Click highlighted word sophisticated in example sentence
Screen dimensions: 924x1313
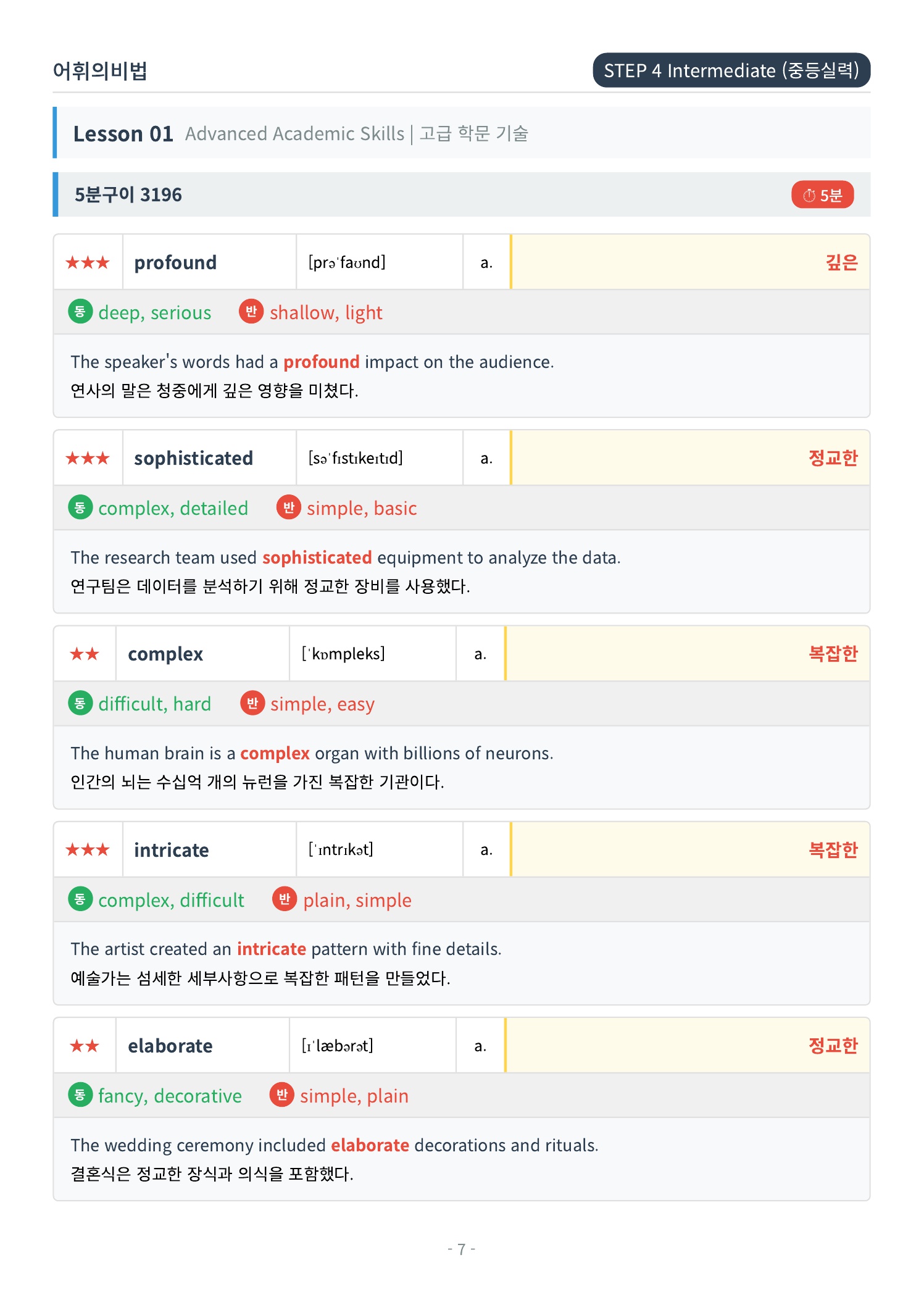point(317,557)
